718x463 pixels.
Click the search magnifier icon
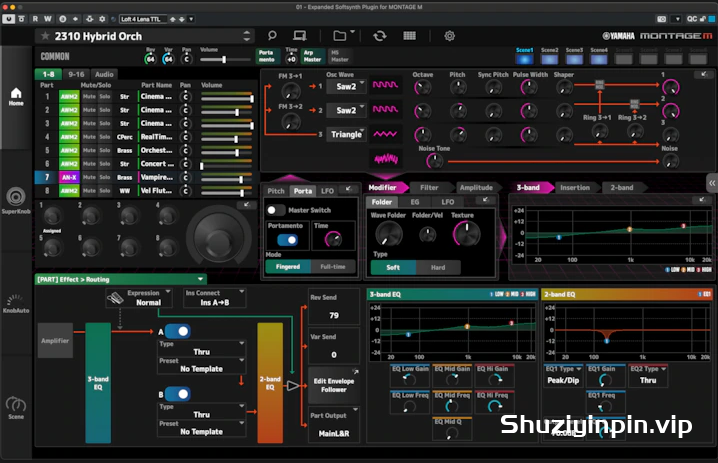[x=272, y=36]
